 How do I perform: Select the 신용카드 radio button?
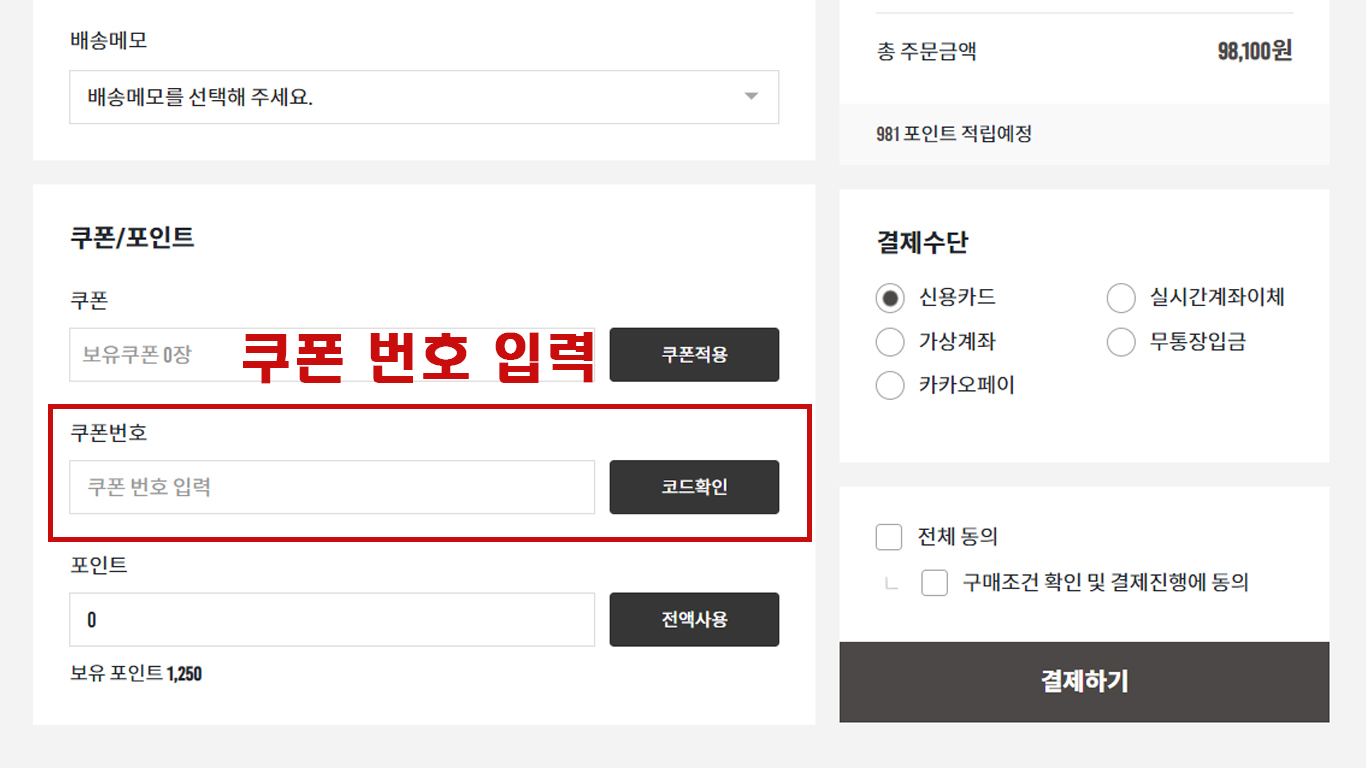click(890, 298)
